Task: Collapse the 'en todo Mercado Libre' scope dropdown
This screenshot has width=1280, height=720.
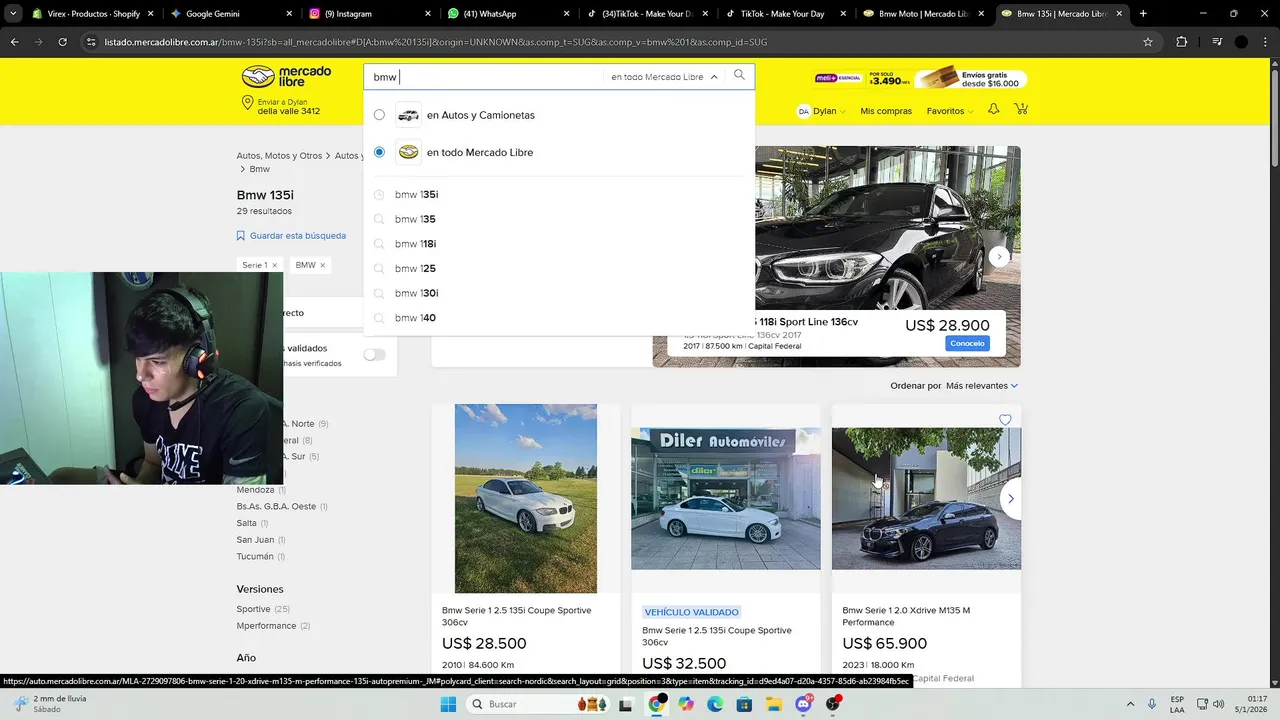Action: (714, 77)
